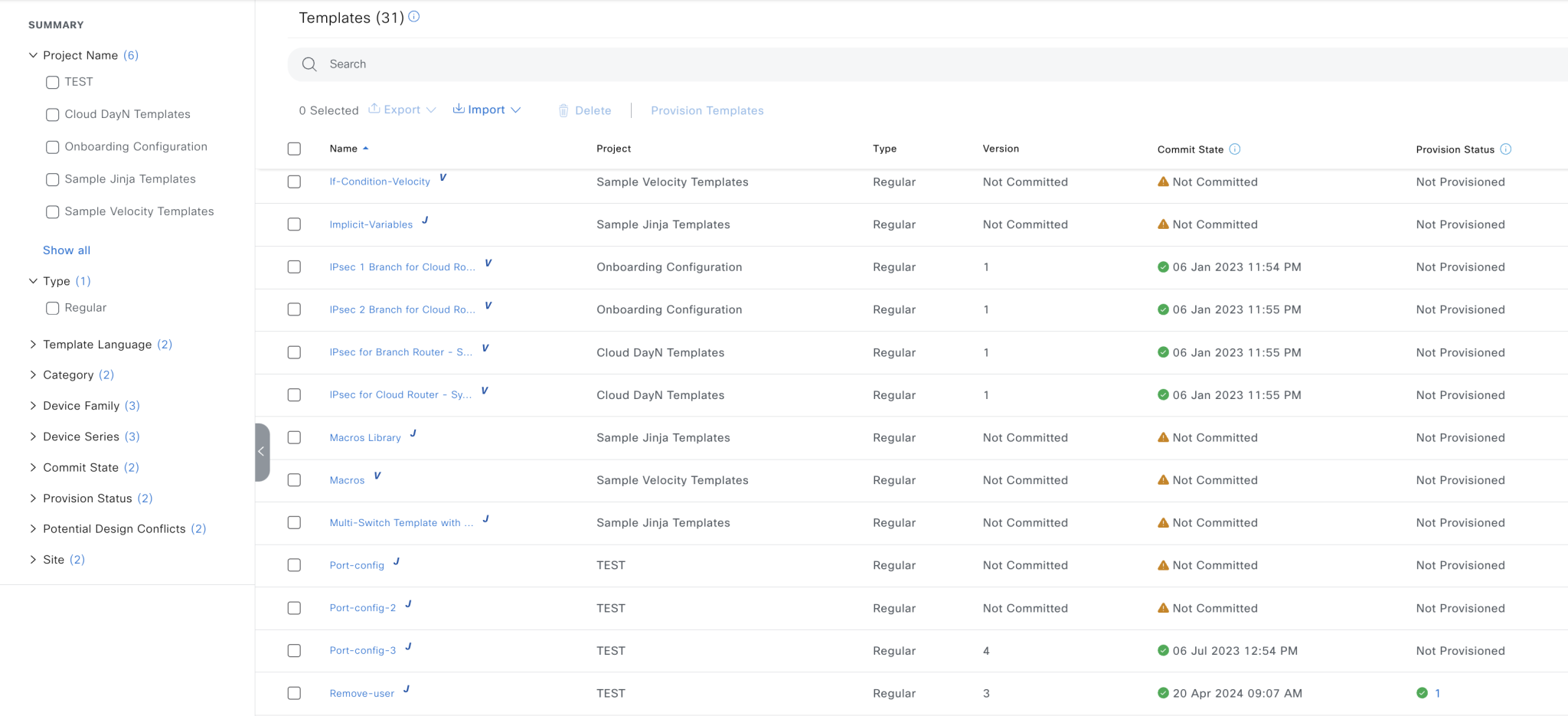Click the green commit check for Port-config-3
Viewport: 1568px width, 716px height.
pos(1163,651)
